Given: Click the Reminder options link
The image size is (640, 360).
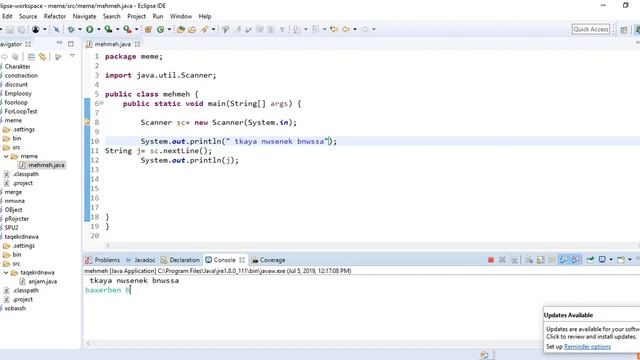Looking at the screenshot, I should point(587,347).
